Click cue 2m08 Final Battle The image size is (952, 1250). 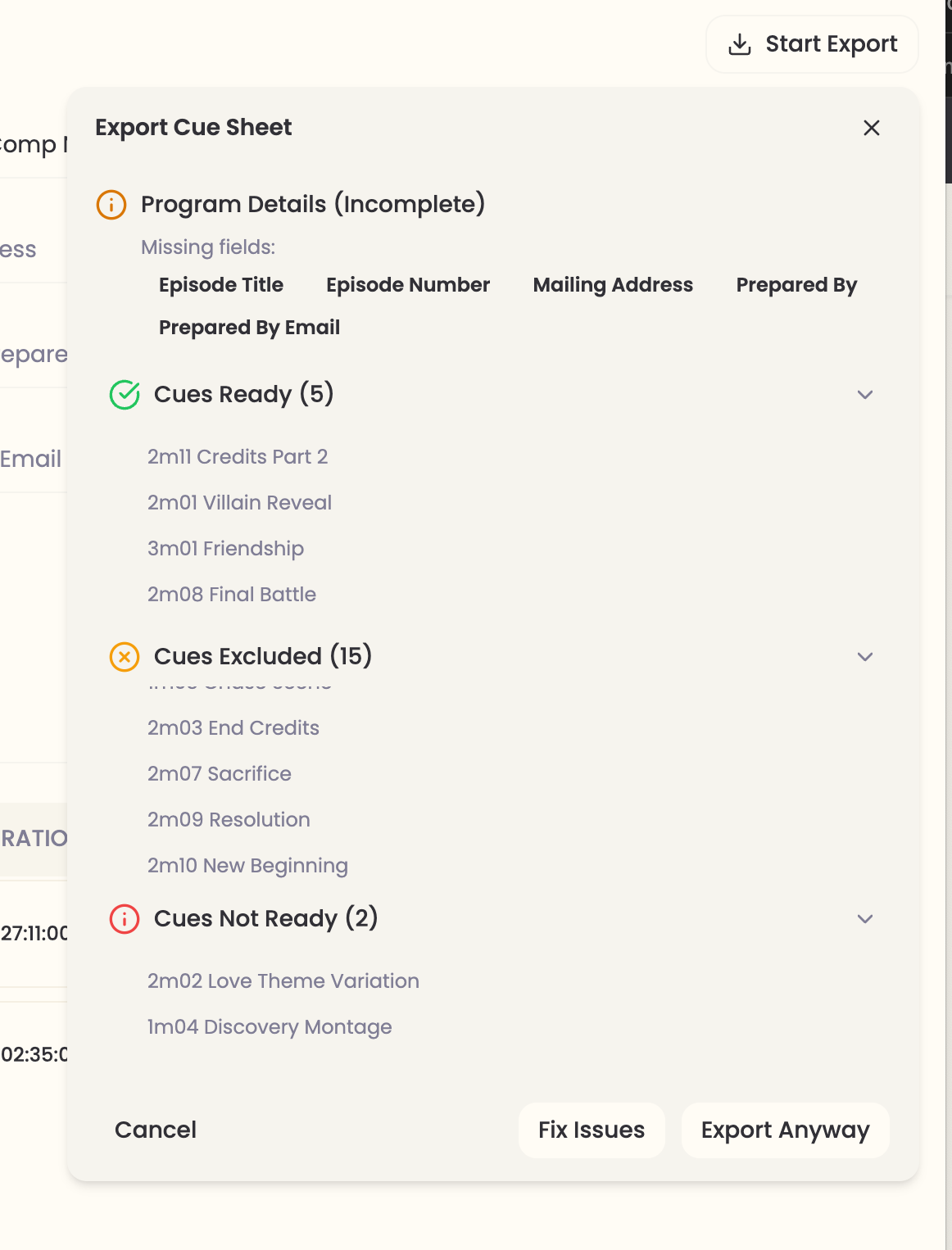(x=232, y=595)
